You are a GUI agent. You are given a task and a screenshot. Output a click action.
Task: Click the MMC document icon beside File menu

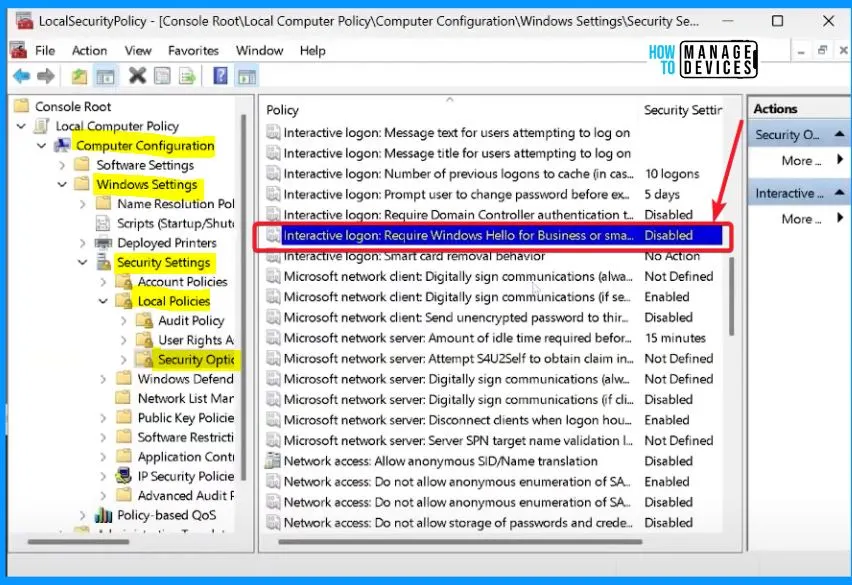(18, 51)
